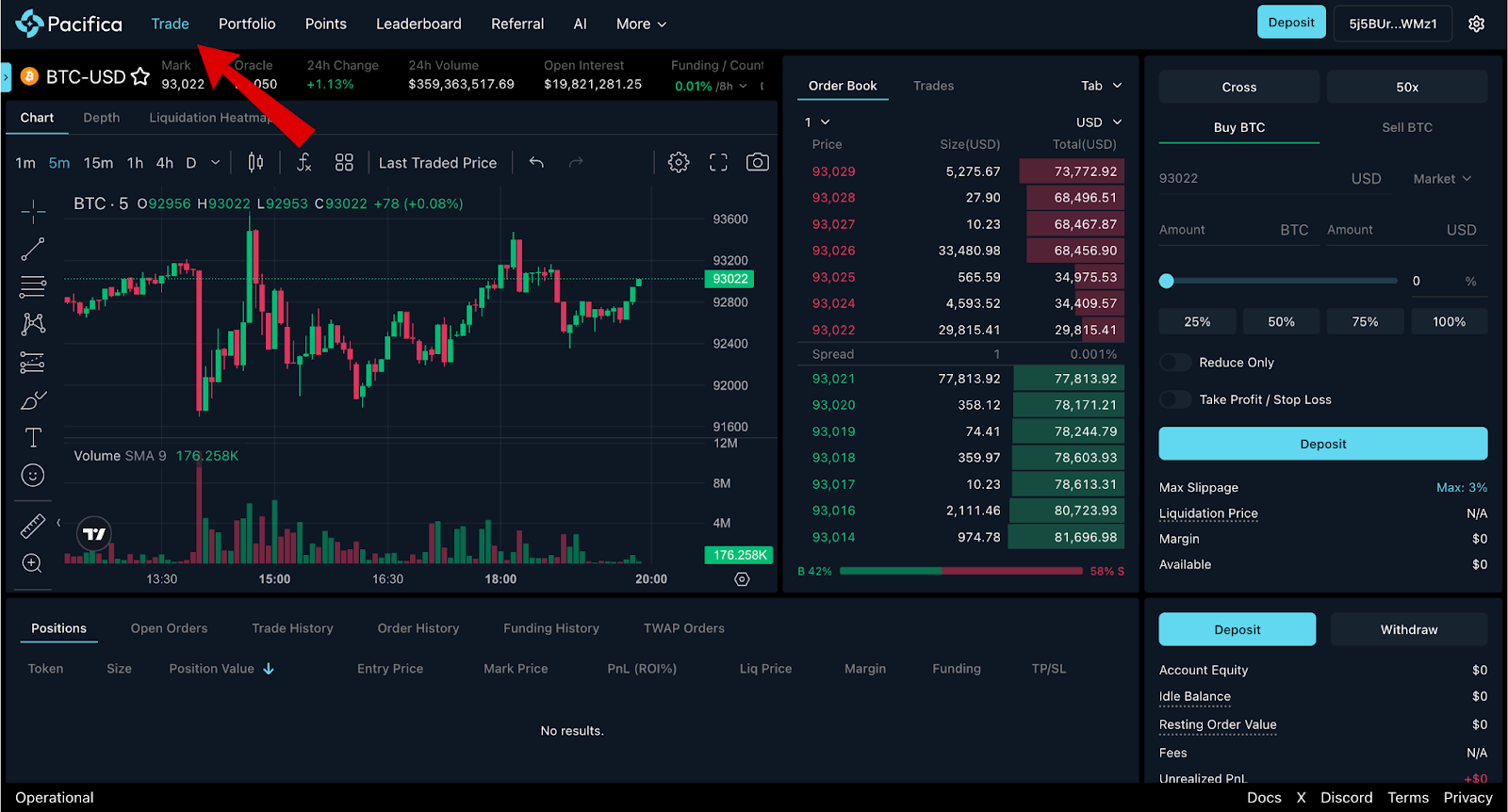1508x812 pixels.
Task: Open the Open Orders tab
Action: pos(169,628)
